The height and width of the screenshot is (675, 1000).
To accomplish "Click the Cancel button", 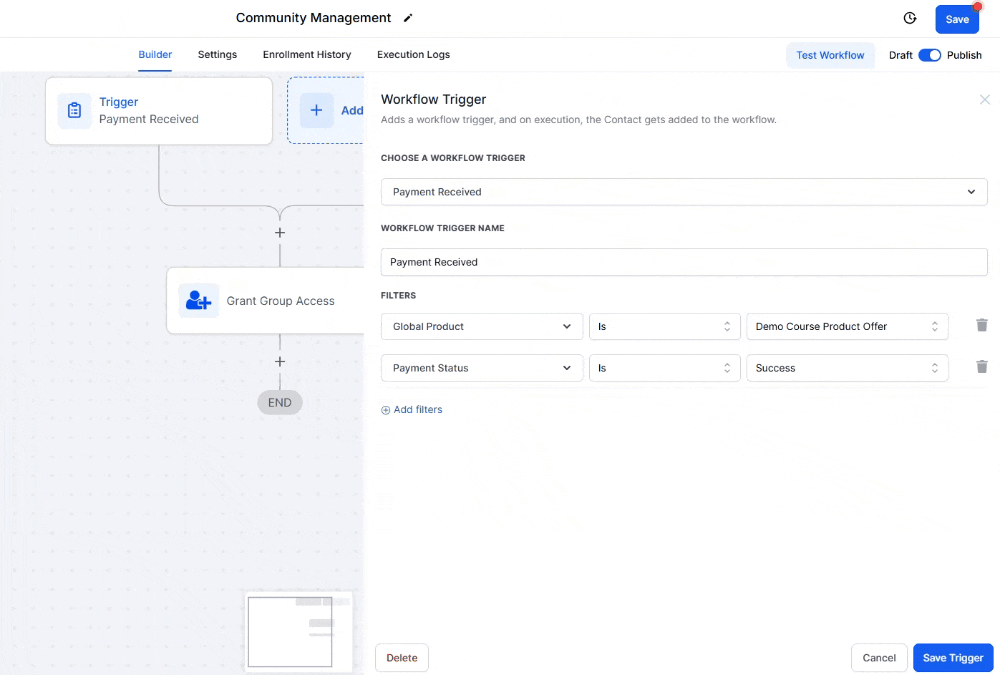I will point(879,658).
